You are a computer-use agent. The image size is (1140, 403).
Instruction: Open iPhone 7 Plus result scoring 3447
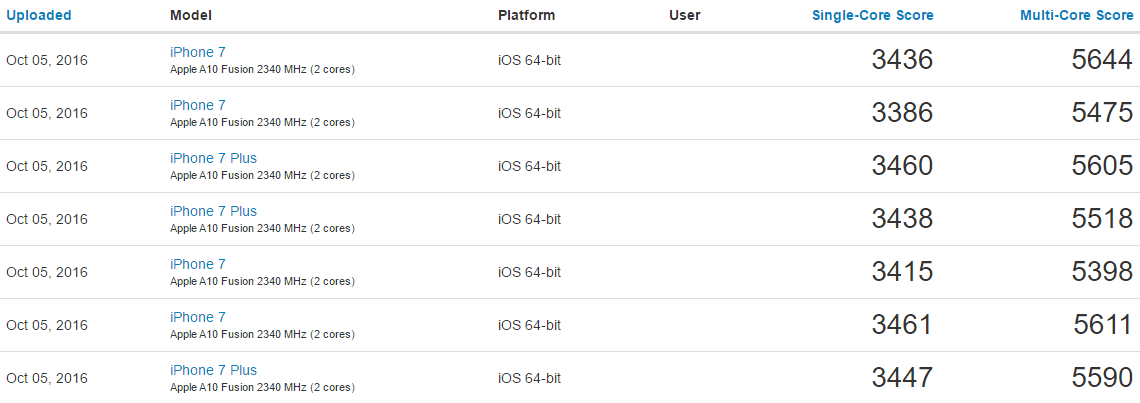point(213,370)
